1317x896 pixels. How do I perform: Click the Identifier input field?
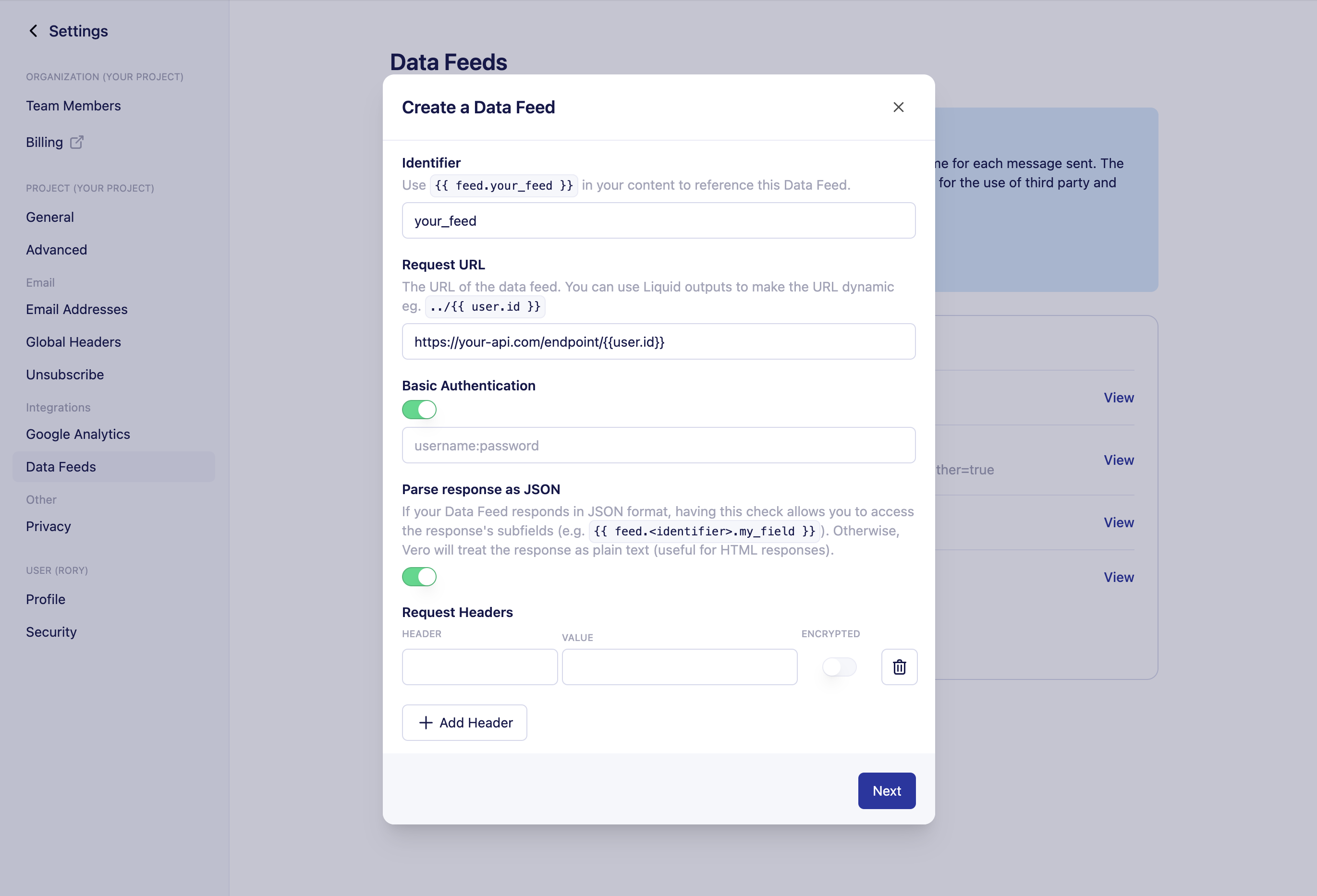tap(659, 219)
